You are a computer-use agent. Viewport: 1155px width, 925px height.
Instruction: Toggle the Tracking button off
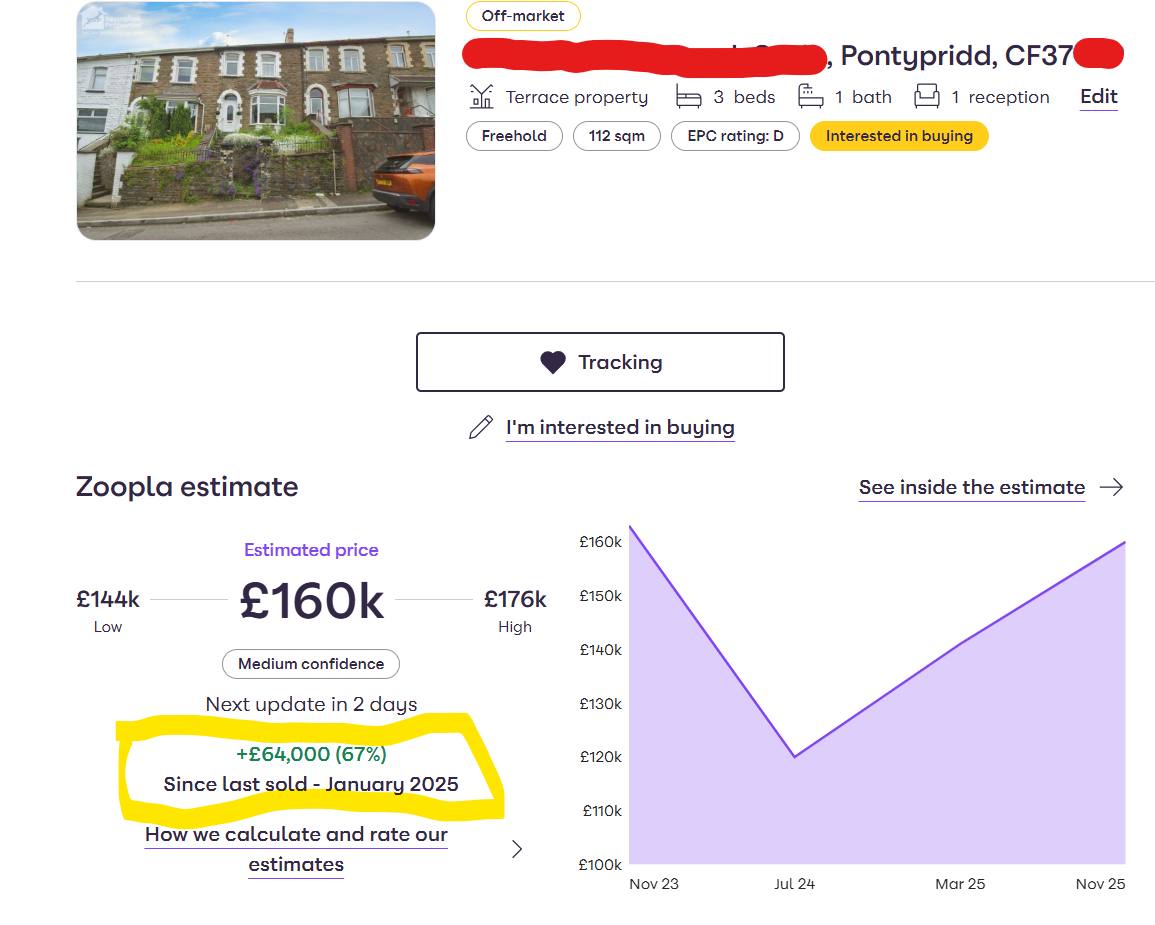600,362
